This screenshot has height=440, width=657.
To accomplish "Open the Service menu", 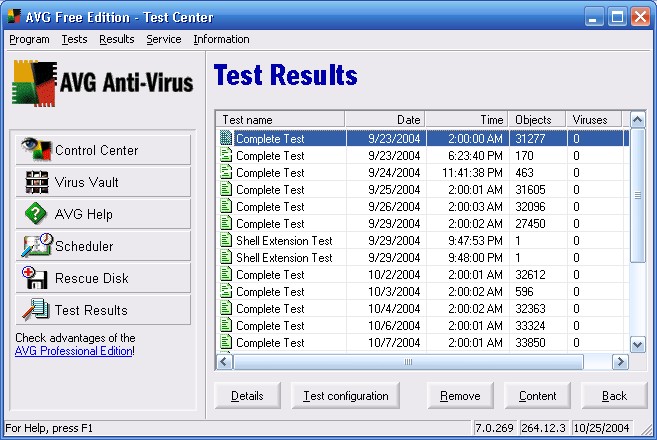I will 164,39.
